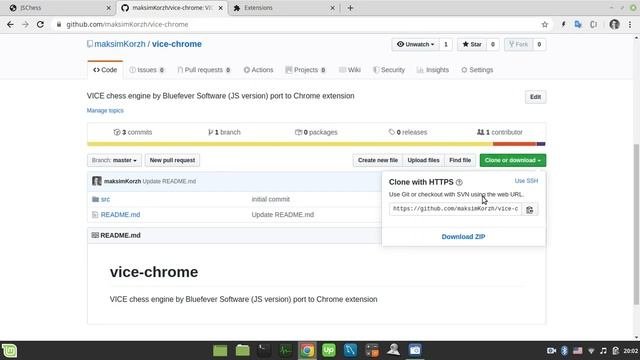Open the 0 packages link

[316, 132]
